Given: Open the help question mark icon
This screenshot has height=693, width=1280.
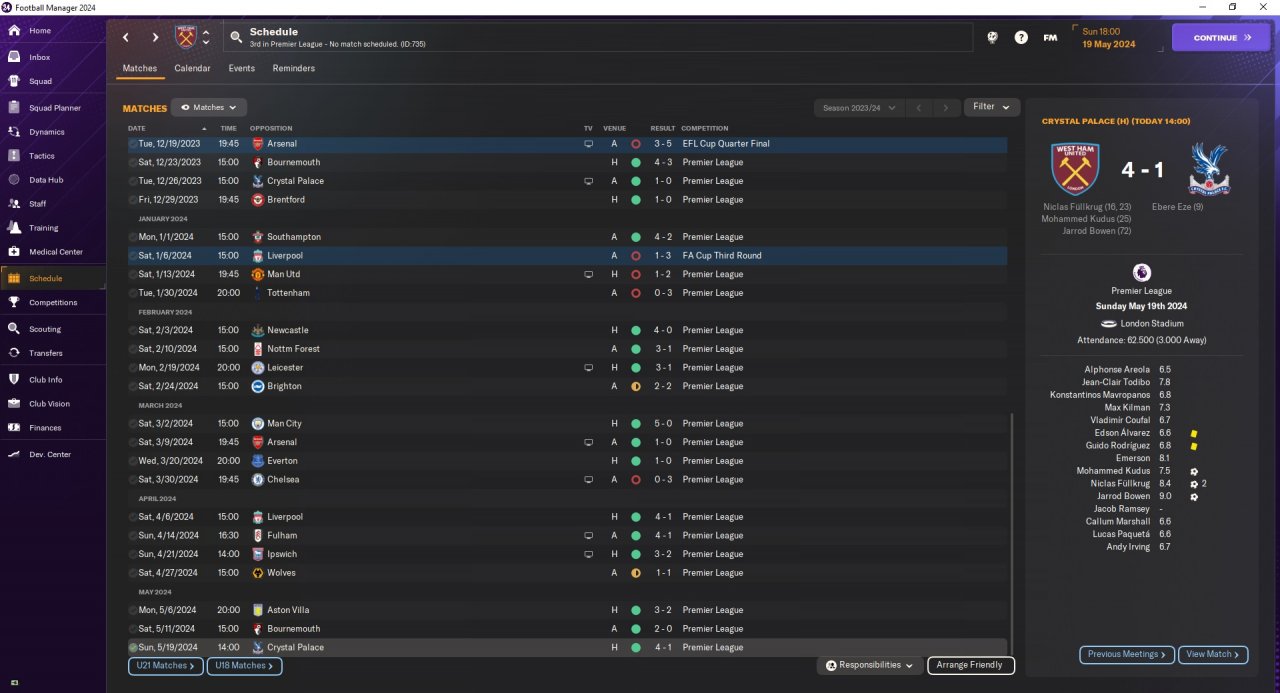Looking at the screenshot, I should pyautogui.click(x=1021, y=37).
